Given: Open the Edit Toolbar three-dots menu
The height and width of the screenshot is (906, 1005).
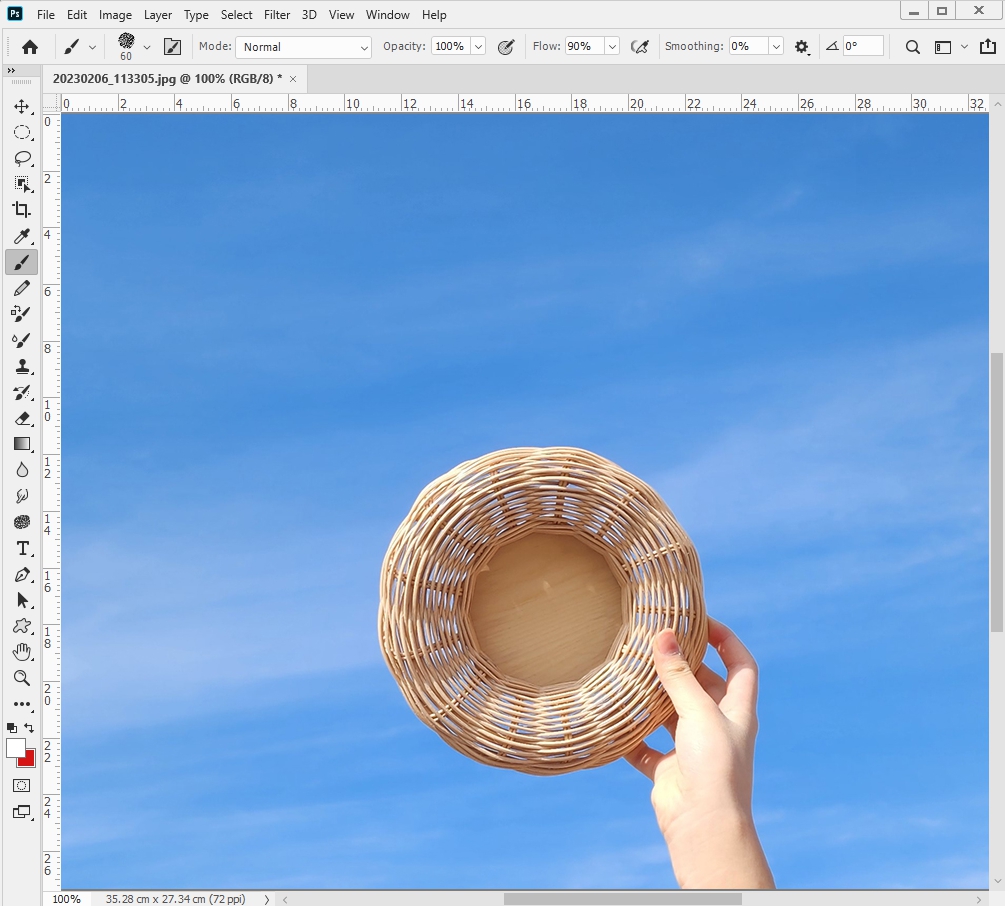Looking at the screenshot, I should 22,704.
